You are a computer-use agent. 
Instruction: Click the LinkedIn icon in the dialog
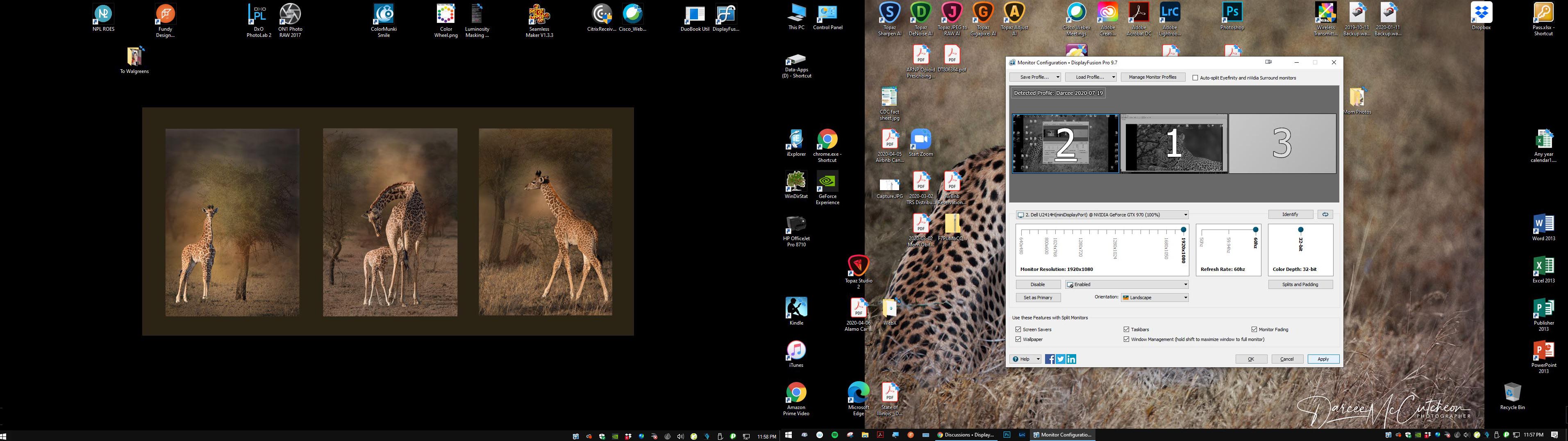click(1071, 359)
